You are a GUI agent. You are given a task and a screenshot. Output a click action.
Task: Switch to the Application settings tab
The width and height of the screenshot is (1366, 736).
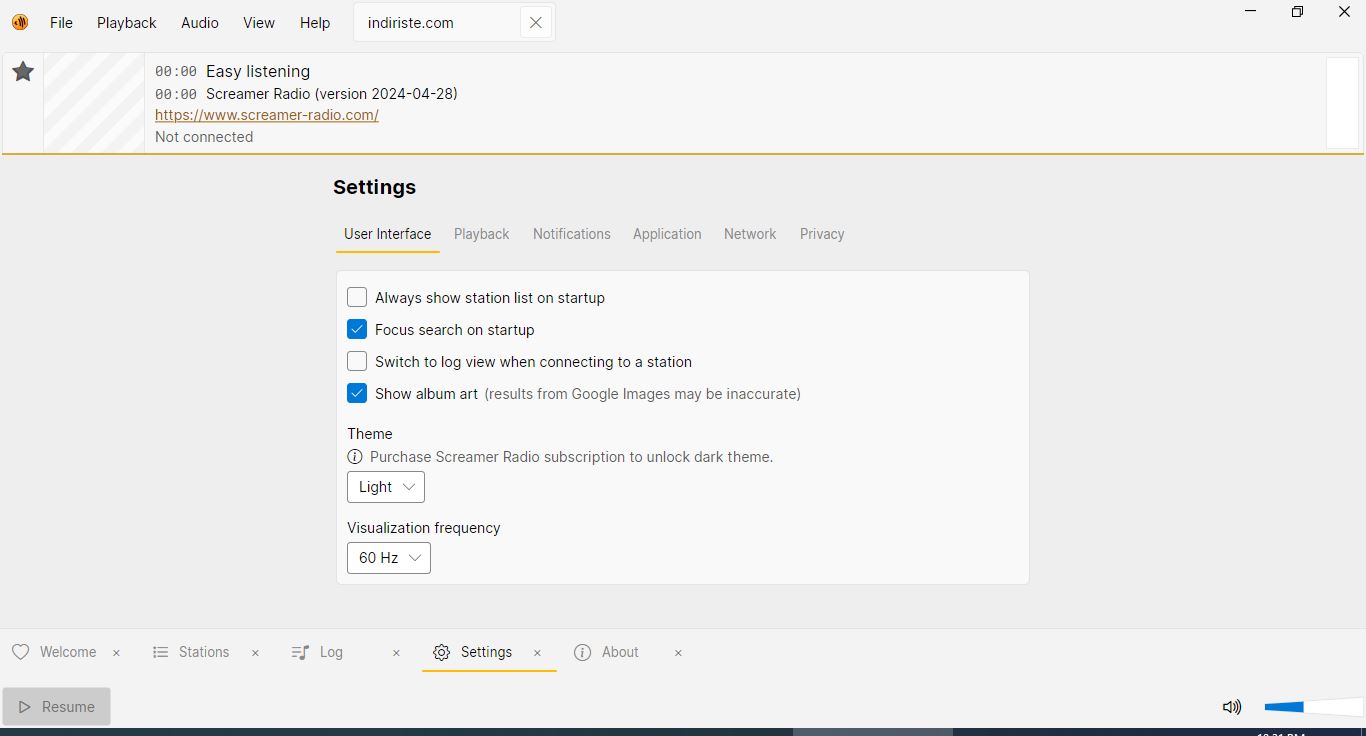coord(667,234)
